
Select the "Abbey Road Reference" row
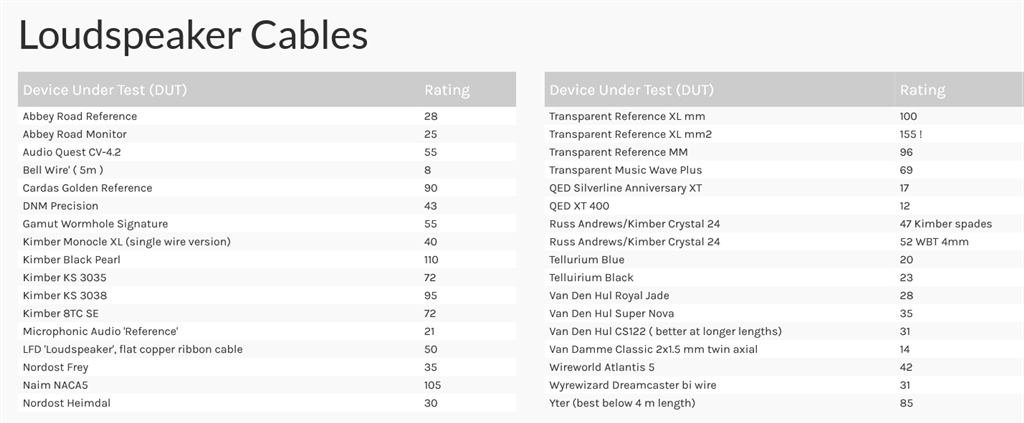pyautogui.click(x=80, y=116)
